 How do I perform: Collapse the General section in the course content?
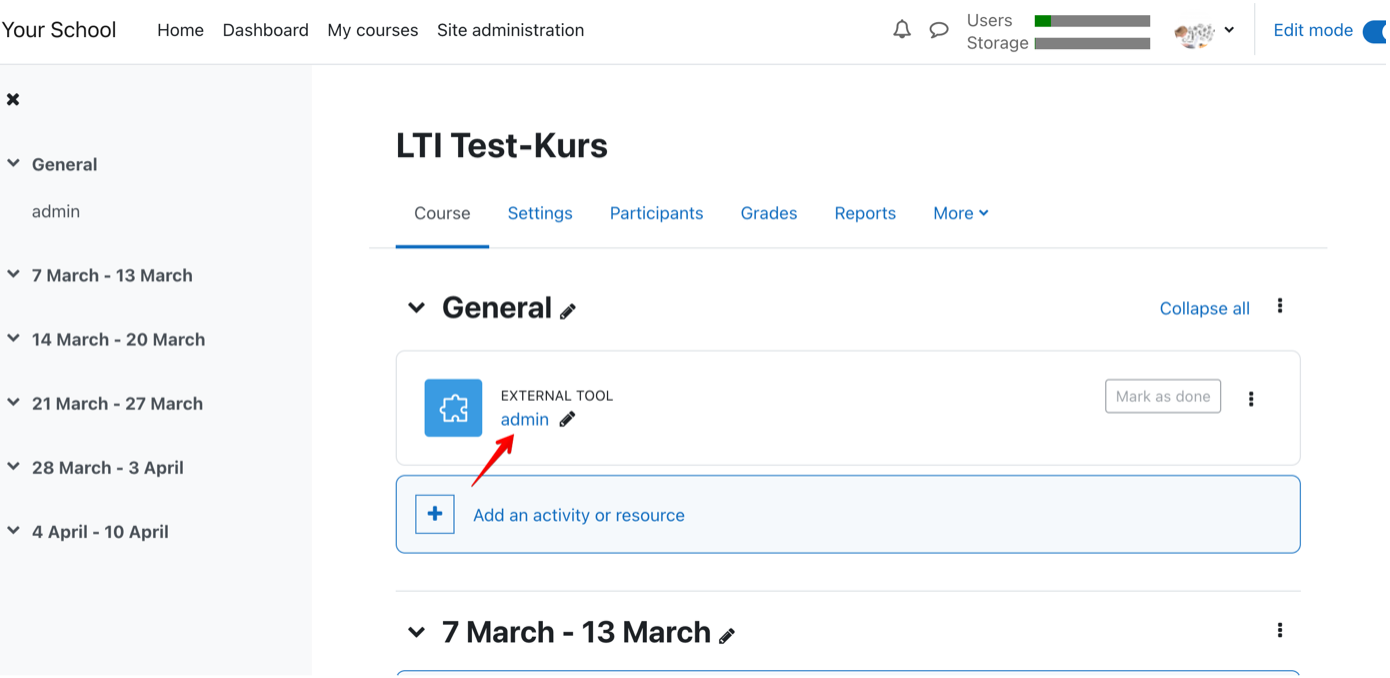[416, 308]
